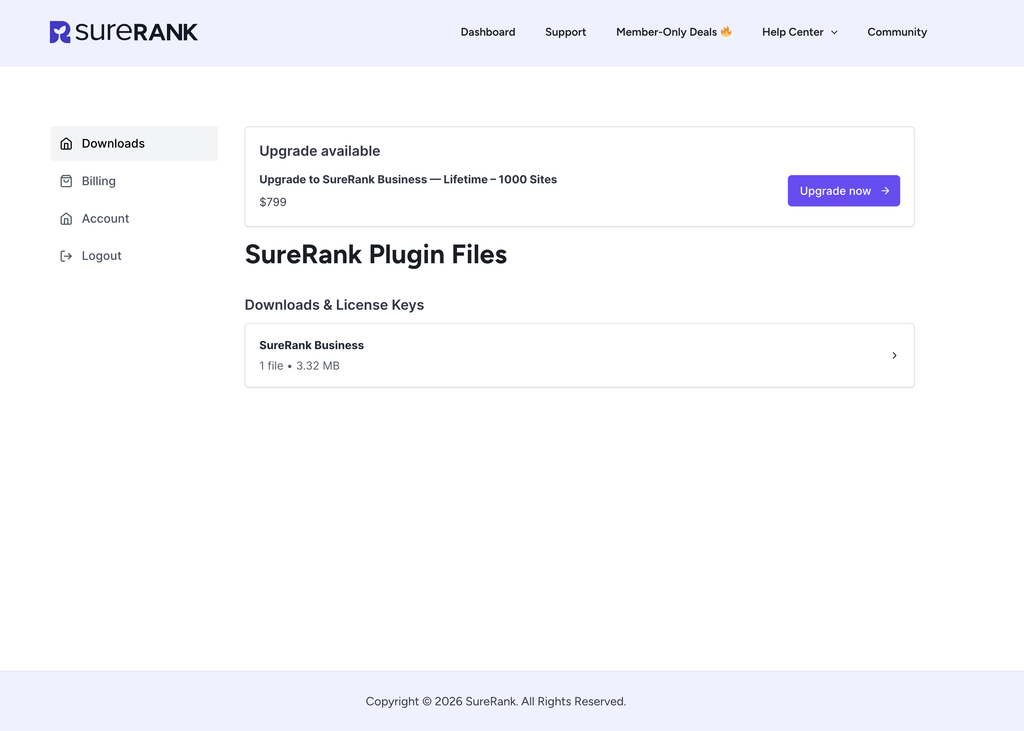
Task: Click the 'Upgrade to SureRank Business — Lifetime' text
Action: pos(408,180)
